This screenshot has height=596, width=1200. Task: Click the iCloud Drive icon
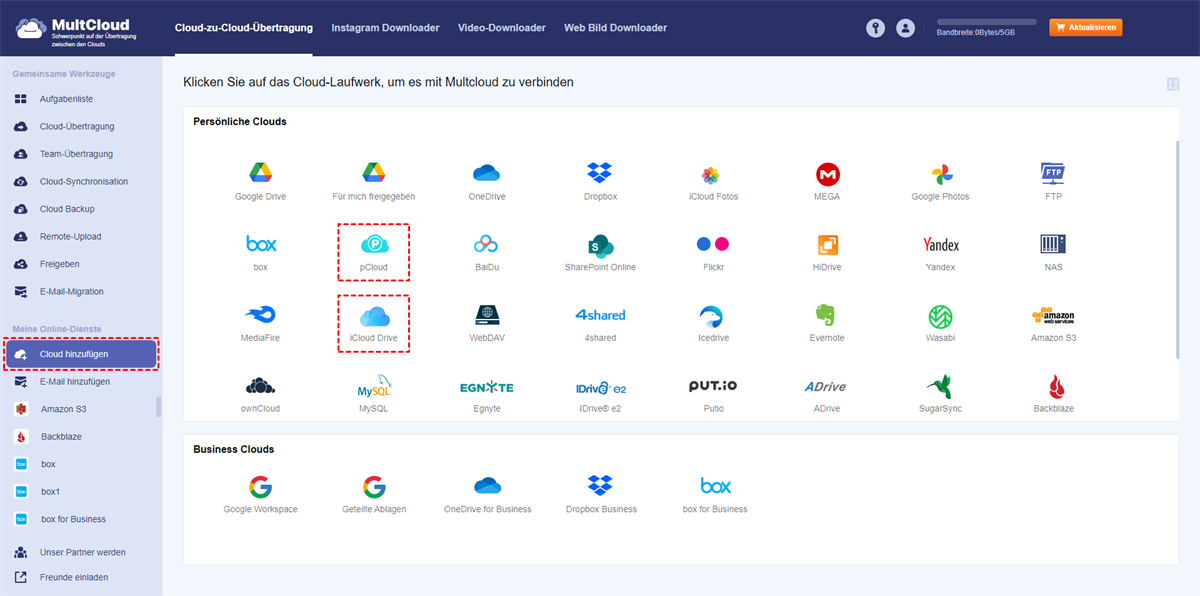point(374,316)
